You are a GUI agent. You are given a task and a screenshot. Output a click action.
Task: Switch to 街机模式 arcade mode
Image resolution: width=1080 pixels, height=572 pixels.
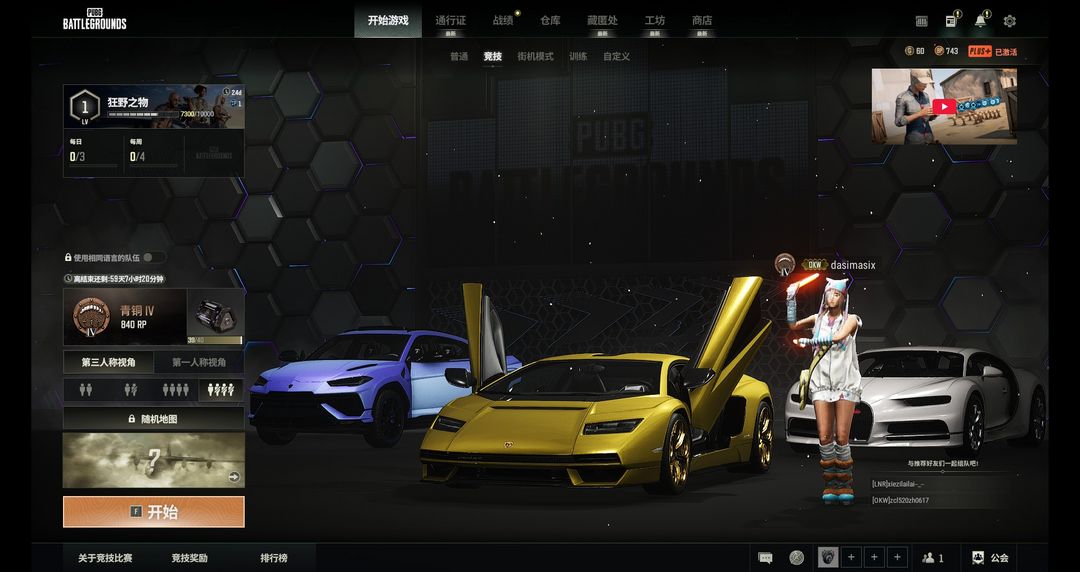(x=535, y=57)
